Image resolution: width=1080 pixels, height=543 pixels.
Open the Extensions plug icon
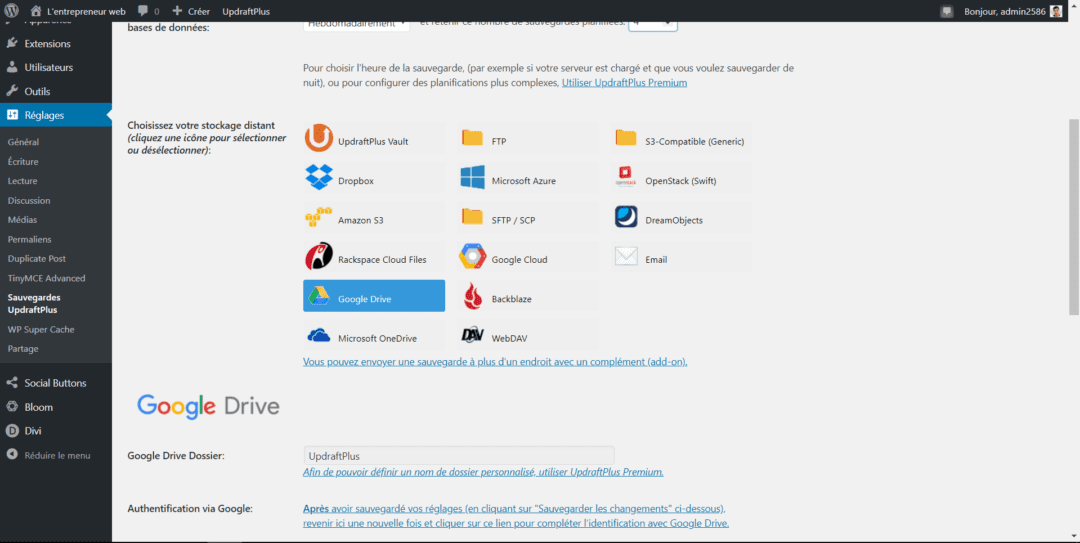pos(12,43)
